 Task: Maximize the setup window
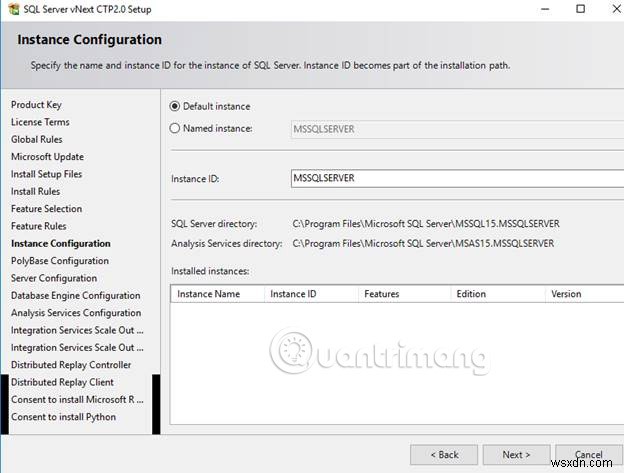581,9
